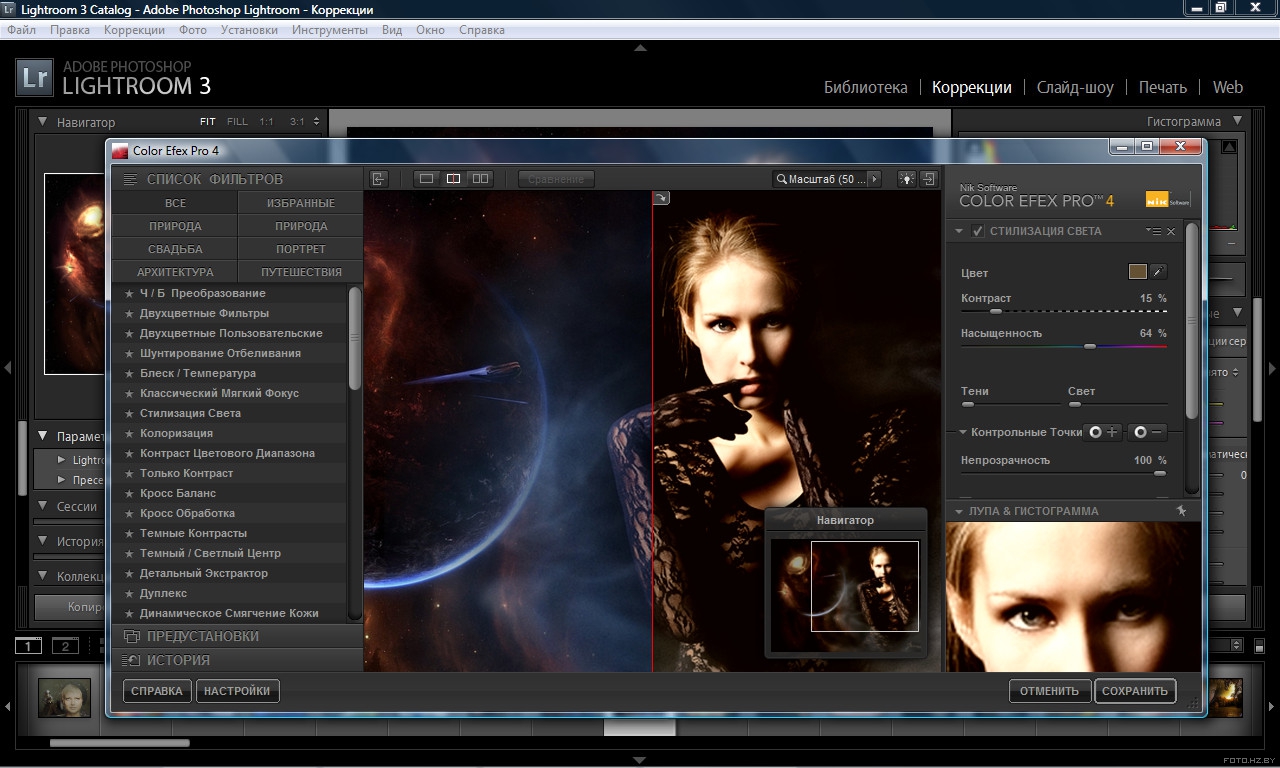Viewport: 1280px width, 768px height.
Task: Hide the right adjustments panel icon
Action: point(929,179)
